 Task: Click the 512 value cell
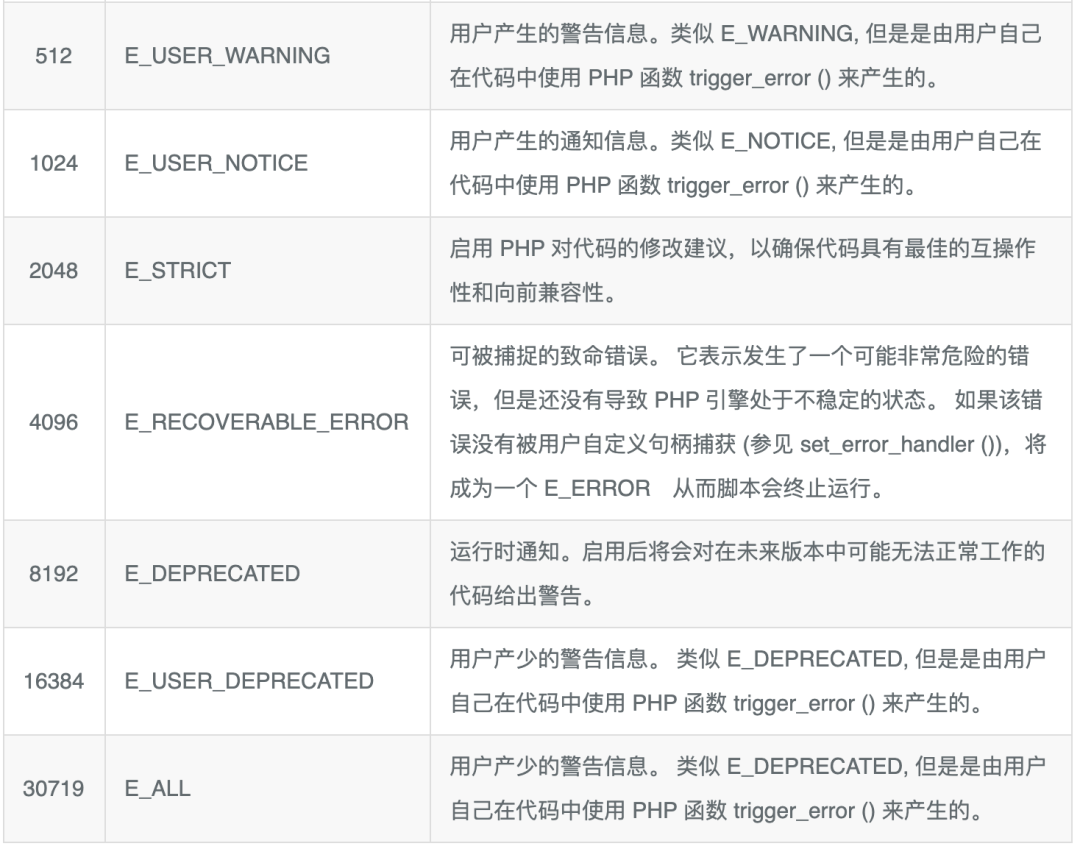(53, 56)
